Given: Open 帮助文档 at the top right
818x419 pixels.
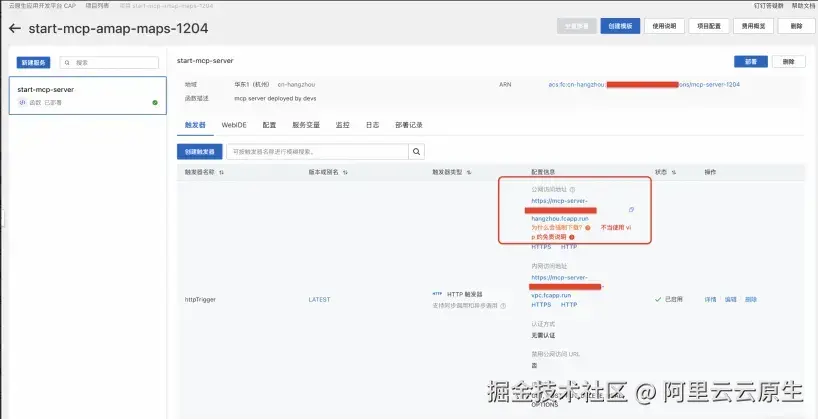Looking at the screenshot, I should coord(803,6).
